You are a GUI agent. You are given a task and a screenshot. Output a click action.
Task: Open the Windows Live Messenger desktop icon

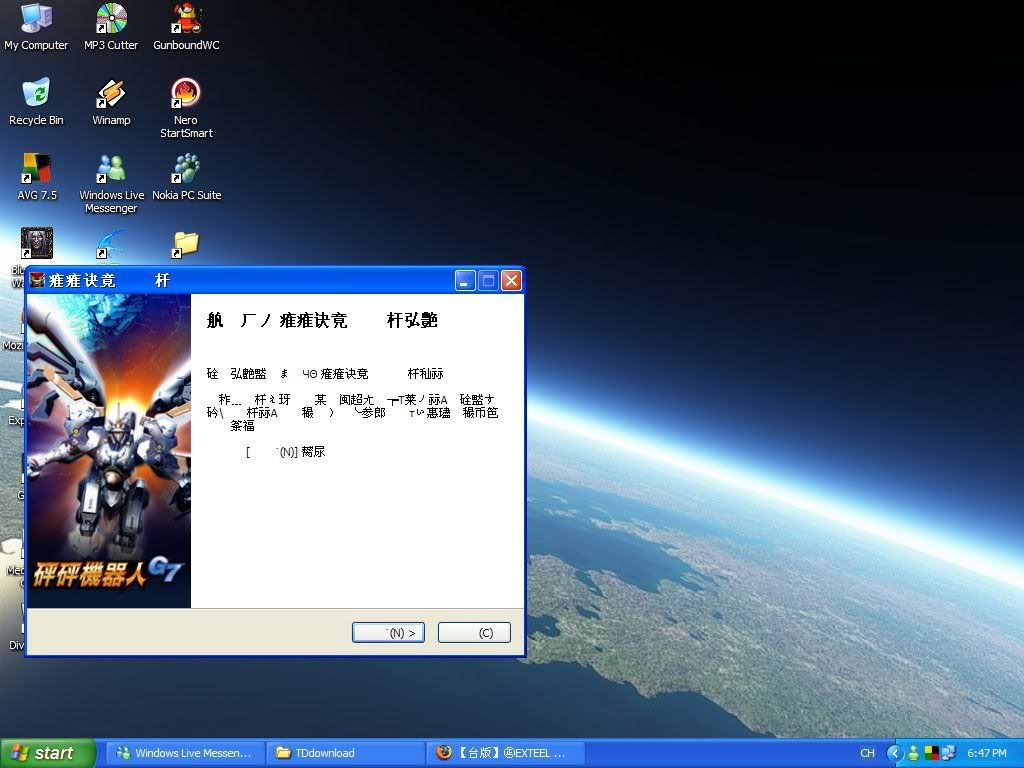point(111,170)
